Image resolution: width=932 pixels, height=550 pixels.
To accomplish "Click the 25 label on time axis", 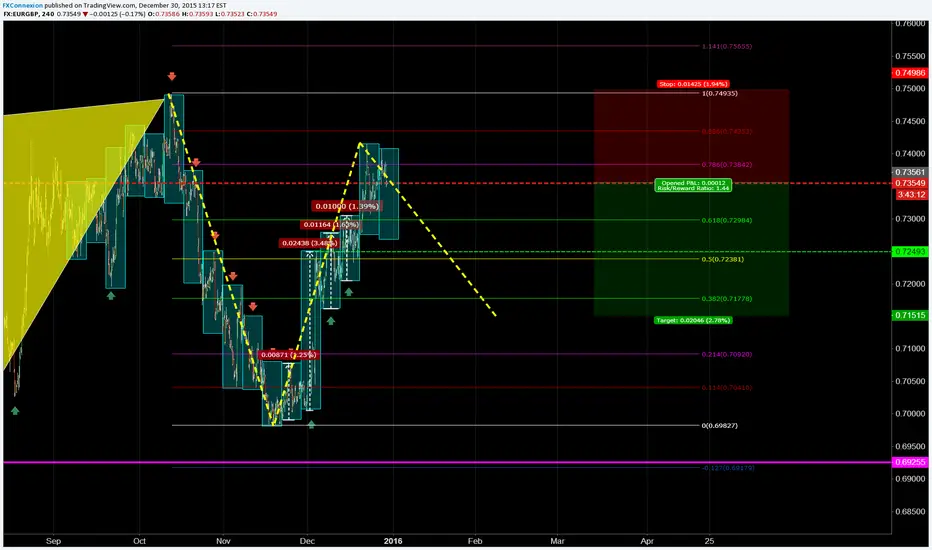I will (x=709, y=541).
